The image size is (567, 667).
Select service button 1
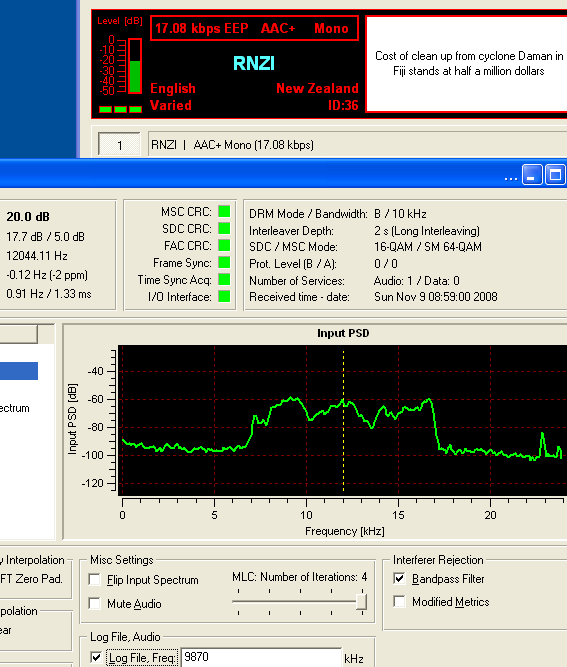(x=119, y=145)
